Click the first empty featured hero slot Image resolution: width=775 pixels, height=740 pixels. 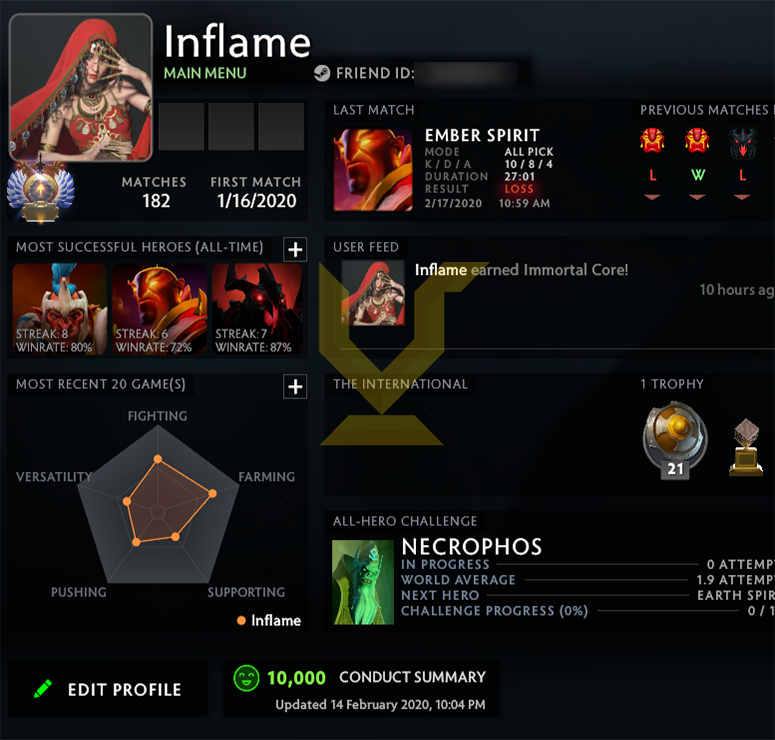tap(181, 127)
